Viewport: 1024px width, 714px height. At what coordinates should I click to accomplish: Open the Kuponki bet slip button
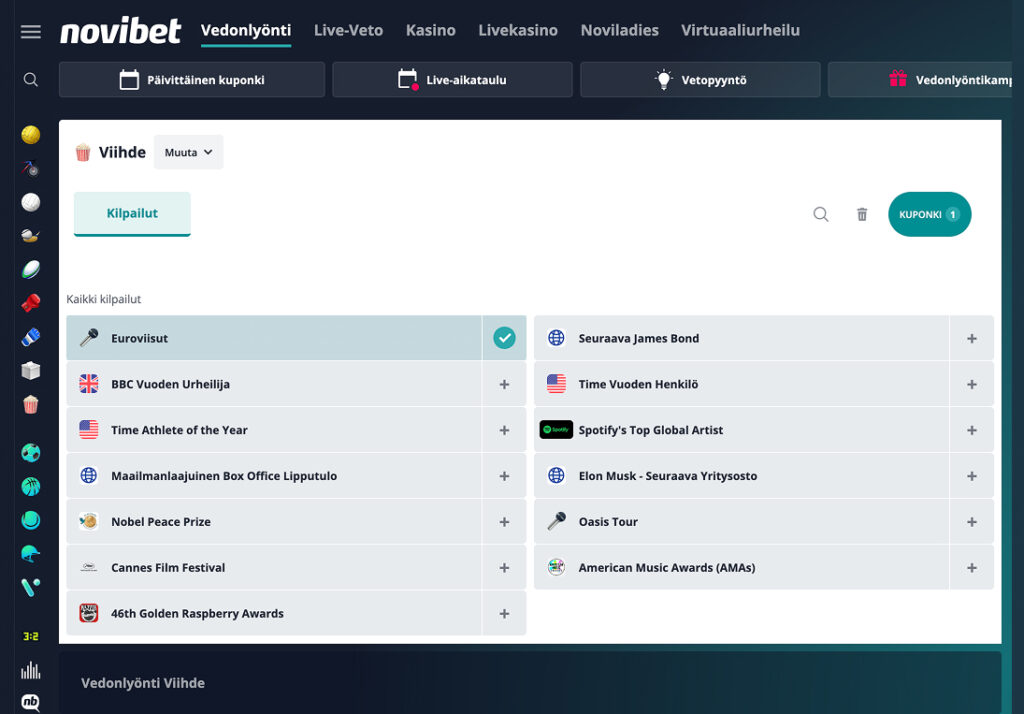click(929, 214)
